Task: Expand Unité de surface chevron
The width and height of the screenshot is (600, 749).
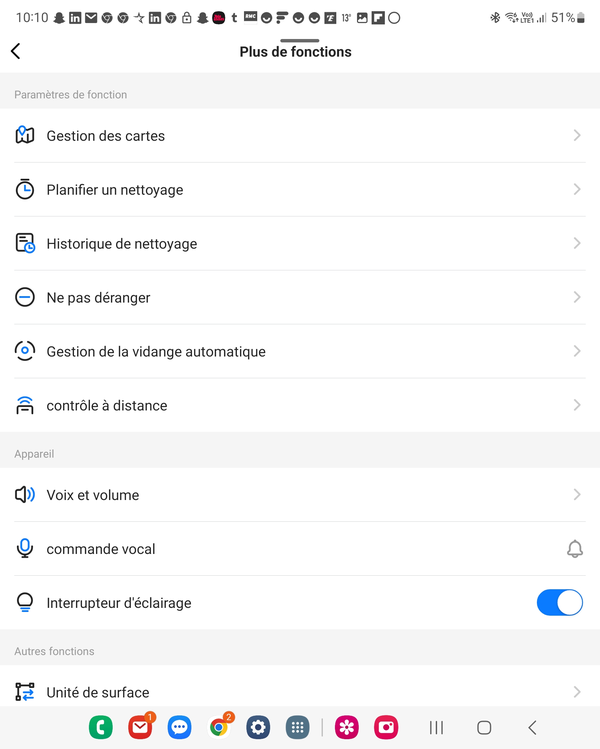Action: 577,692
